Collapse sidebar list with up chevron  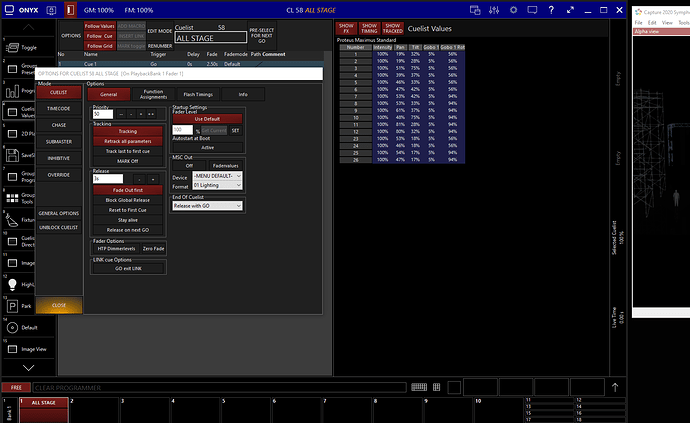(29, 27)
